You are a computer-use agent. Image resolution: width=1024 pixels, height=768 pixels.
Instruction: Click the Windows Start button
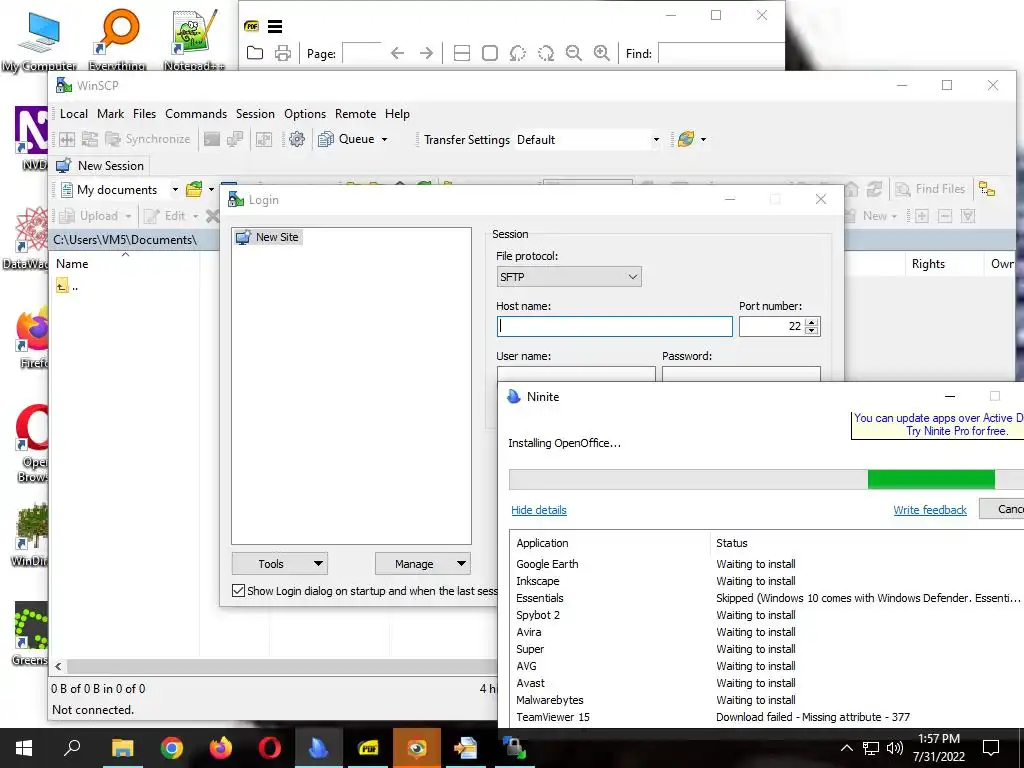click(x=24, y=748)
